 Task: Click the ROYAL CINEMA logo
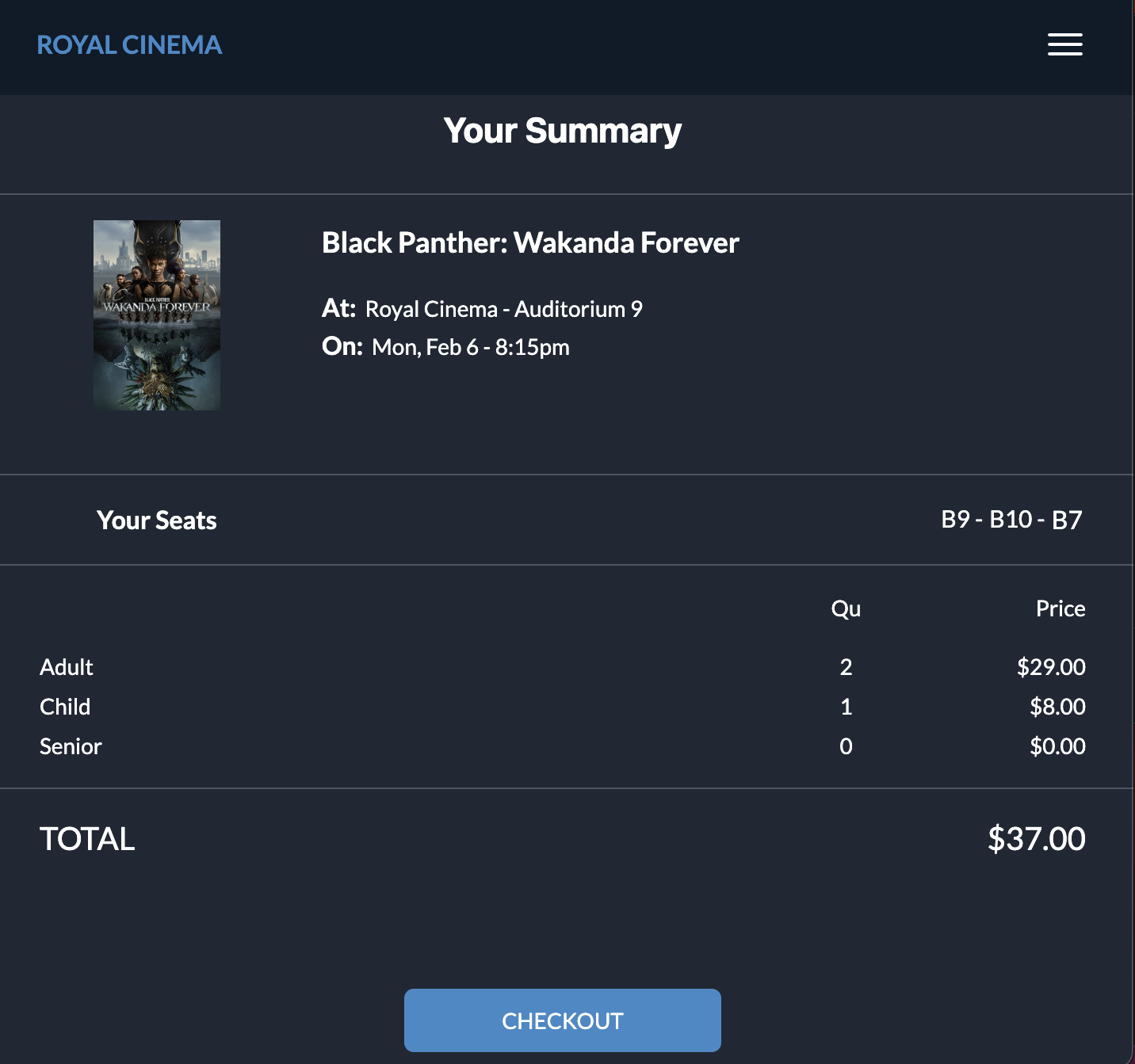click(x=129, y=45)
